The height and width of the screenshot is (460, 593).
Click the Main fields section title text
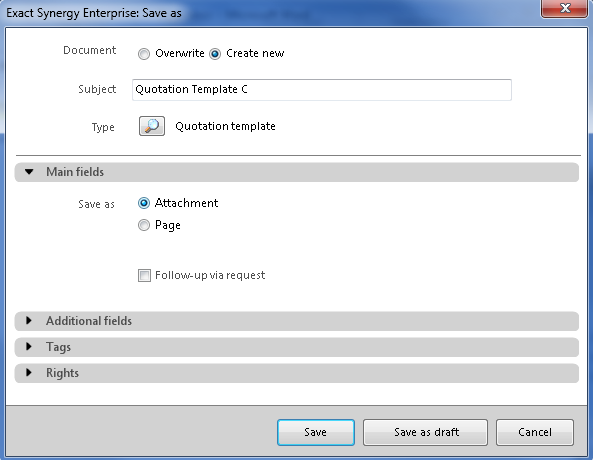[75, 172]
